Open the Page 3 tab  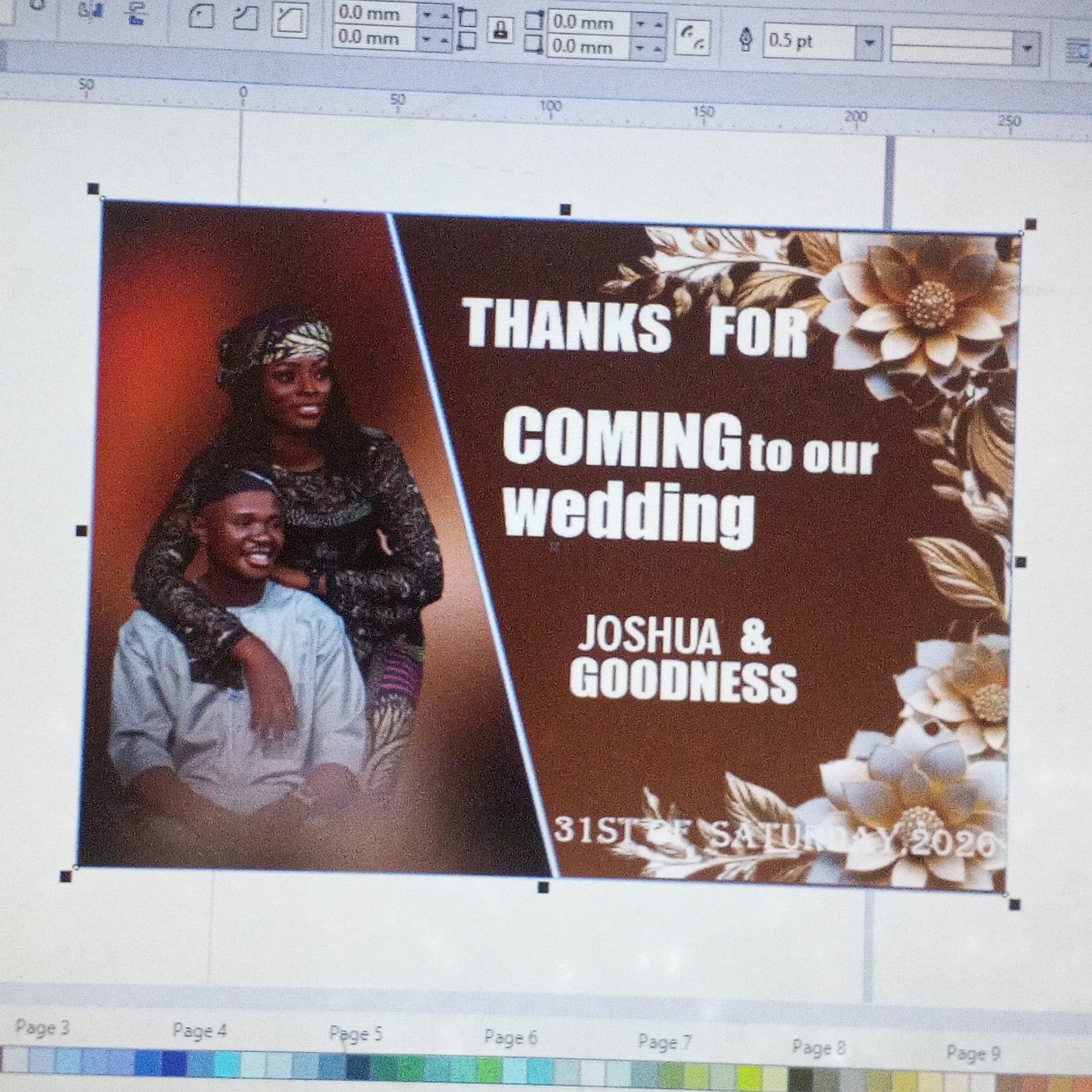pos(43,1027)
